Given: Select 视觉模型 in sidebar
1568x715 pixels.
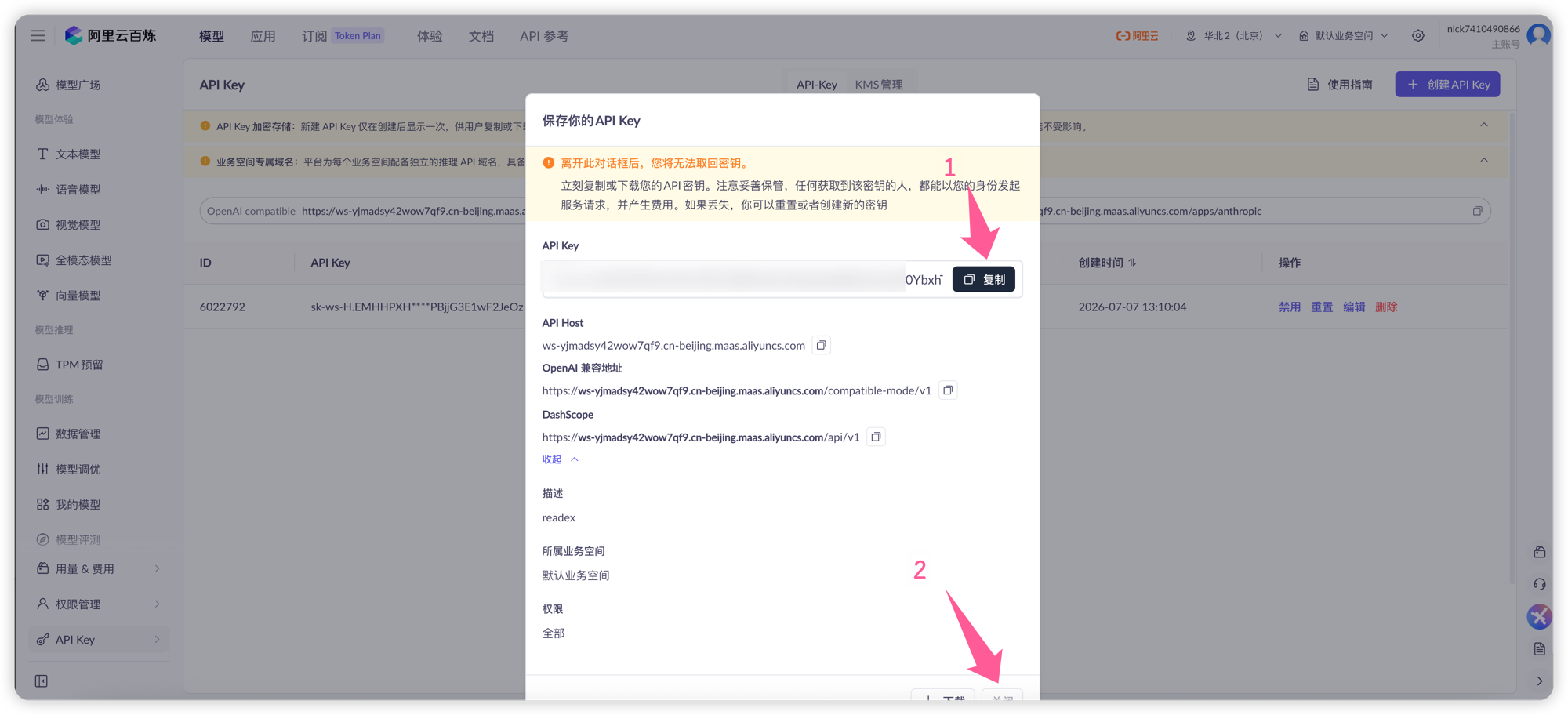Looking at the screenshot, I should click(78, 225).
